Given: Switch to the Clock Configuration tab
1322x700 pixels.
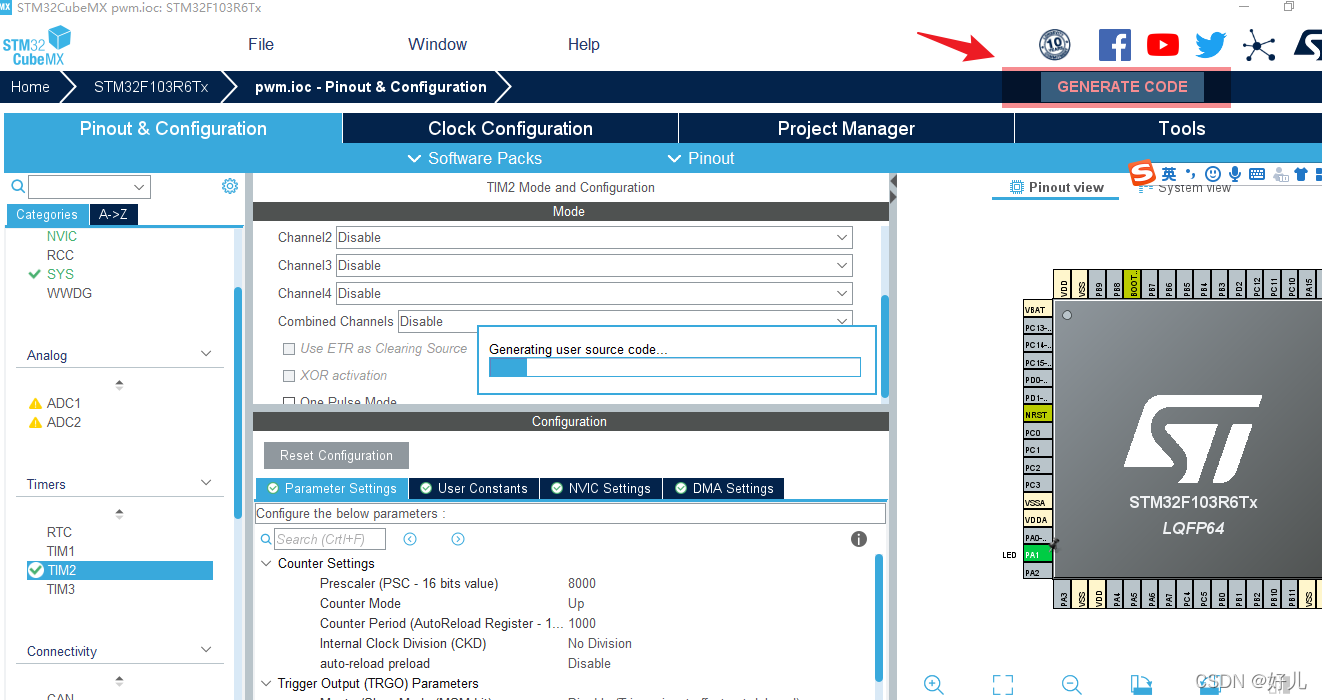Looking at the screenshot, I should click(x=510, y=128).
